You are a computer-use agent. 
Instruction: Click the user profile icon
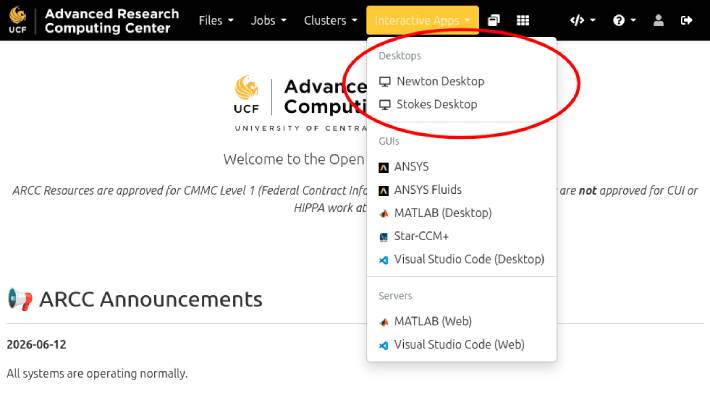coord(658,20)
